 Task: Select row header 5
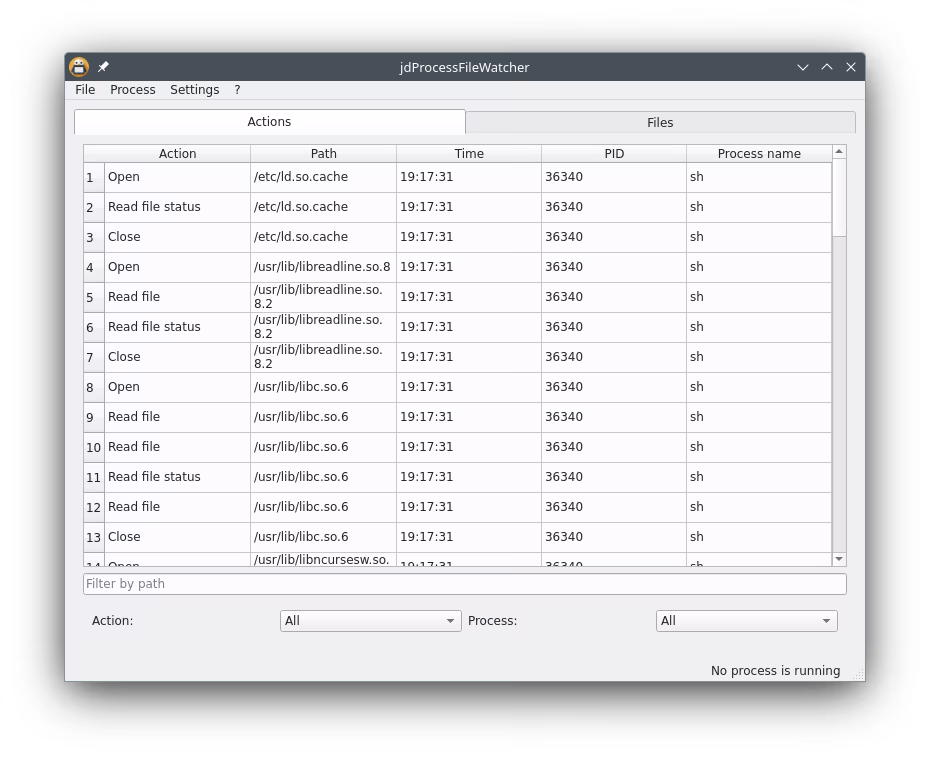click(94, 297)
